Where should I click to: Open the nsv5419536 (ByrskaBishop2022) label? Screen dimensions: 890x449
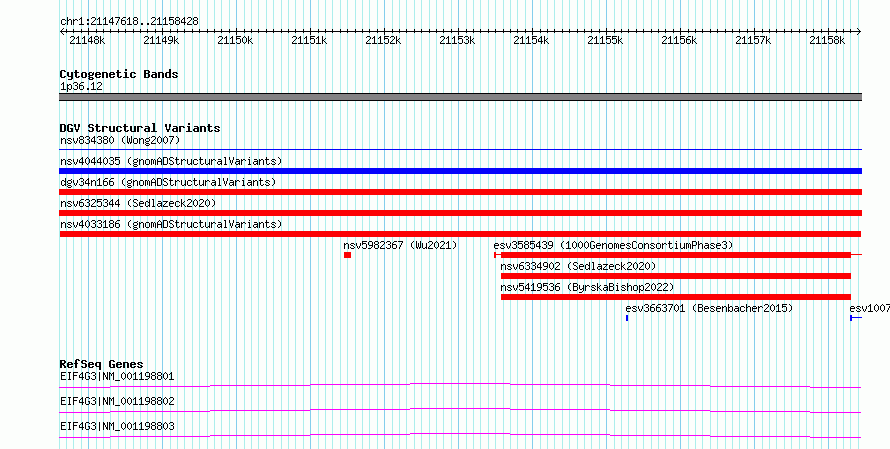pyautogui.click(x=587, y=287)
